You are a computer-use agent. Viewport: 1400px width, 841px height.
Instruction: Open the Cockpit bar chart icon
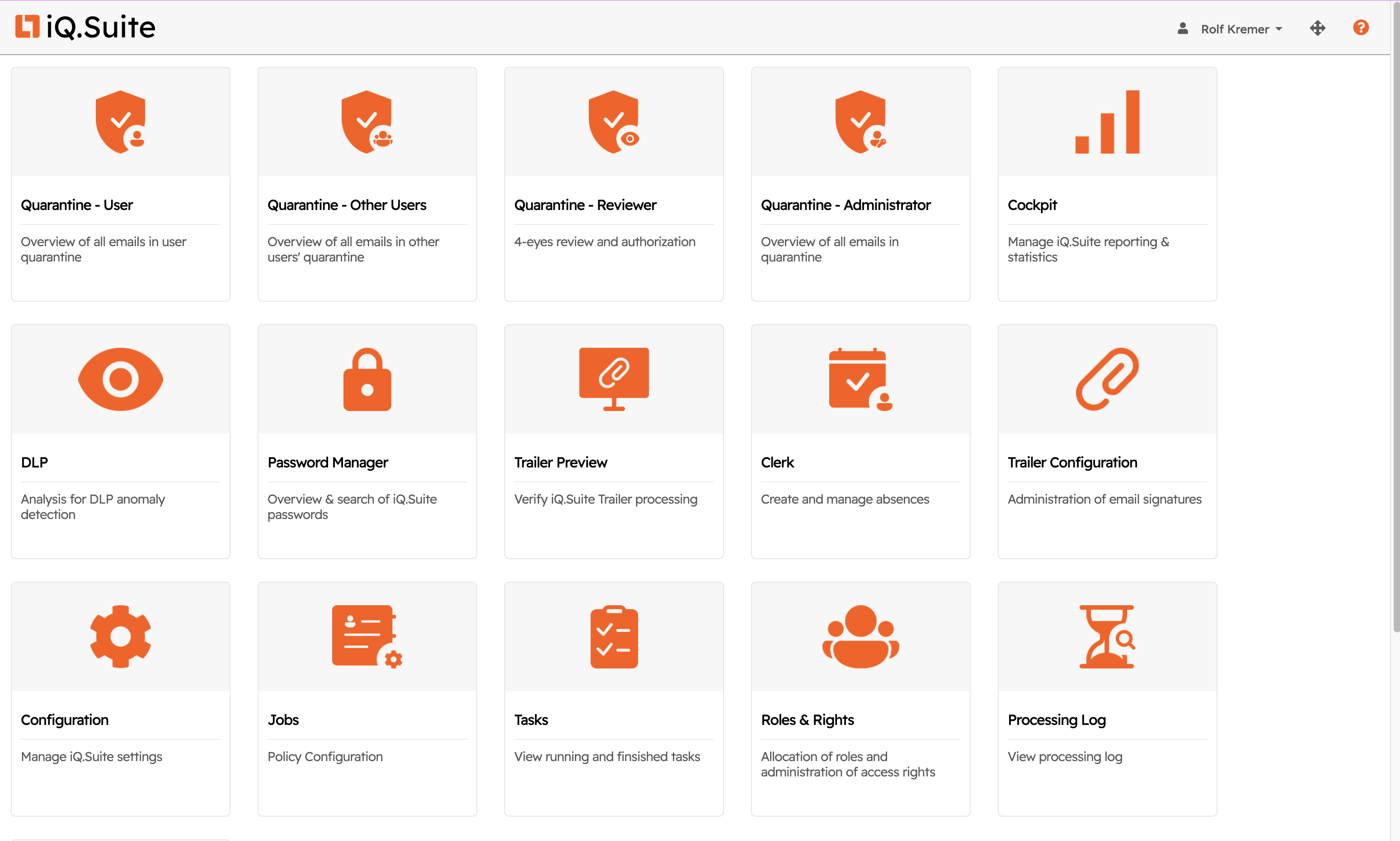point(1107,122)
